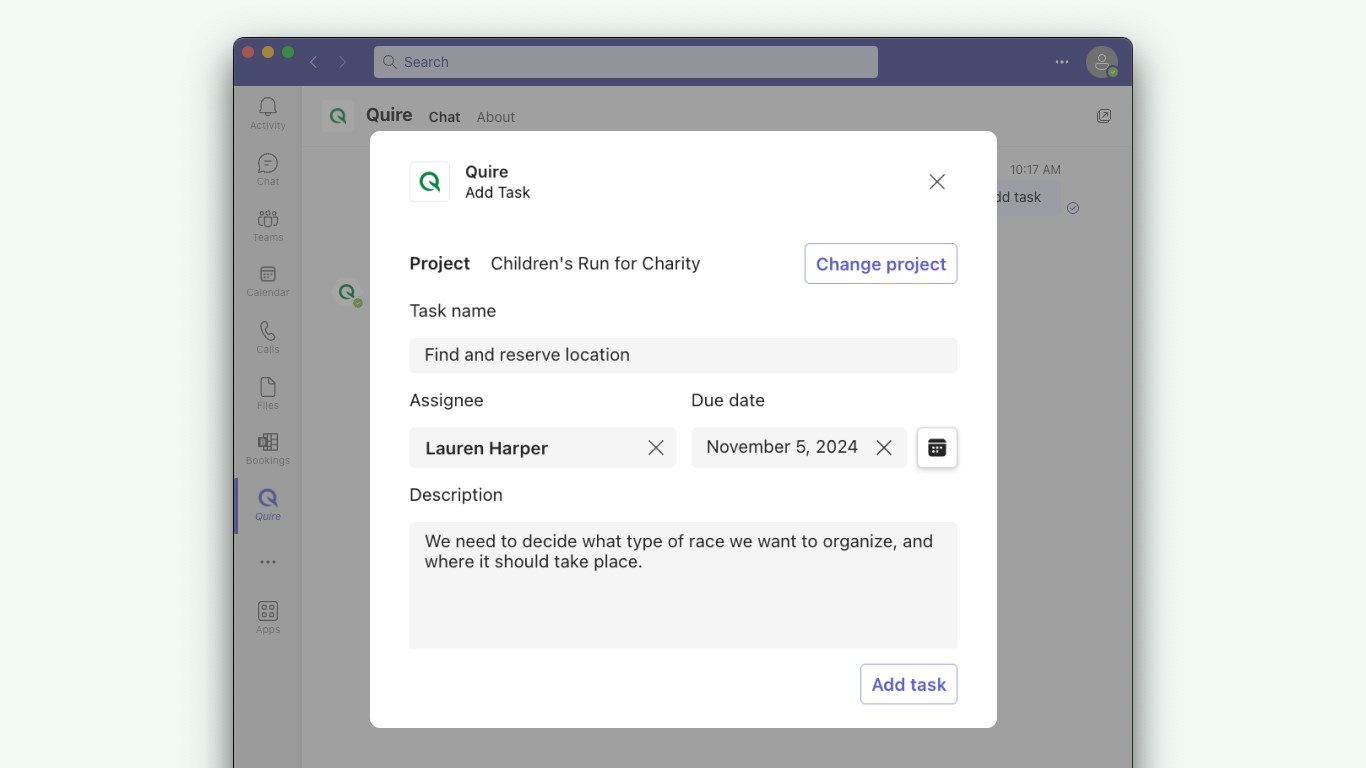Open the Apps store icon
The image size is (1366, 768).
click(x=268, y=616)
